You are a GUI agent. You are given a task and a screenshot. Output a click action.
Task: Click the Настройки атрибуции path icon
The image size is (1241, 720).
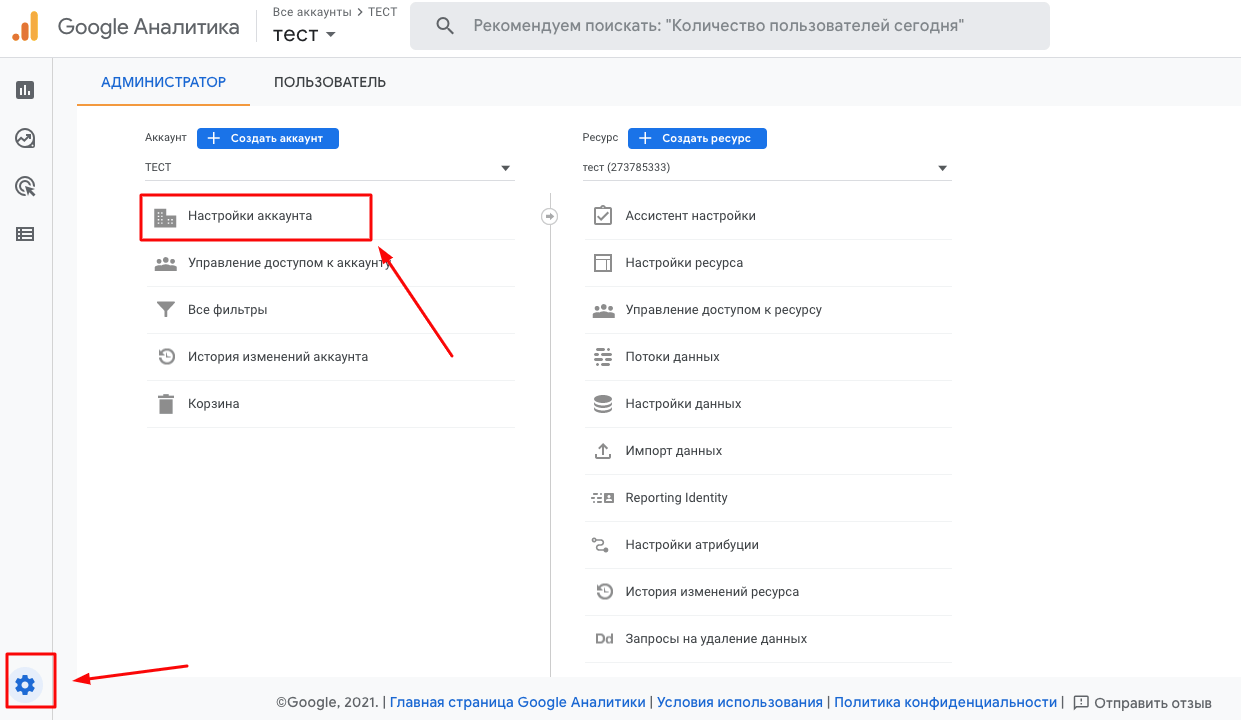click(x=601, y=545)
